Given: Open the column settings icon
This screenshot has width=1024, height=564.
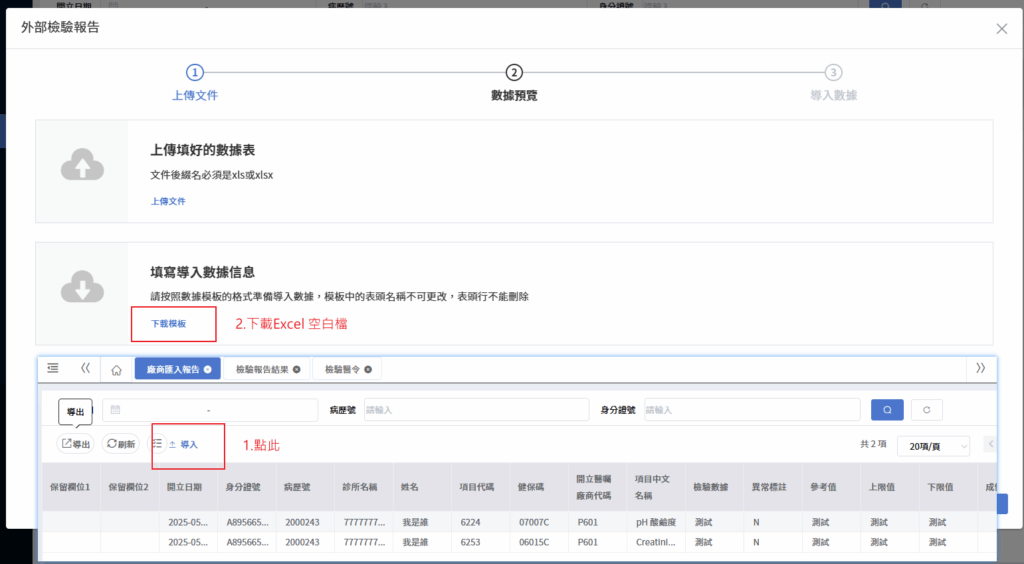Looking at the screenshot, I should tap(157, 443).
